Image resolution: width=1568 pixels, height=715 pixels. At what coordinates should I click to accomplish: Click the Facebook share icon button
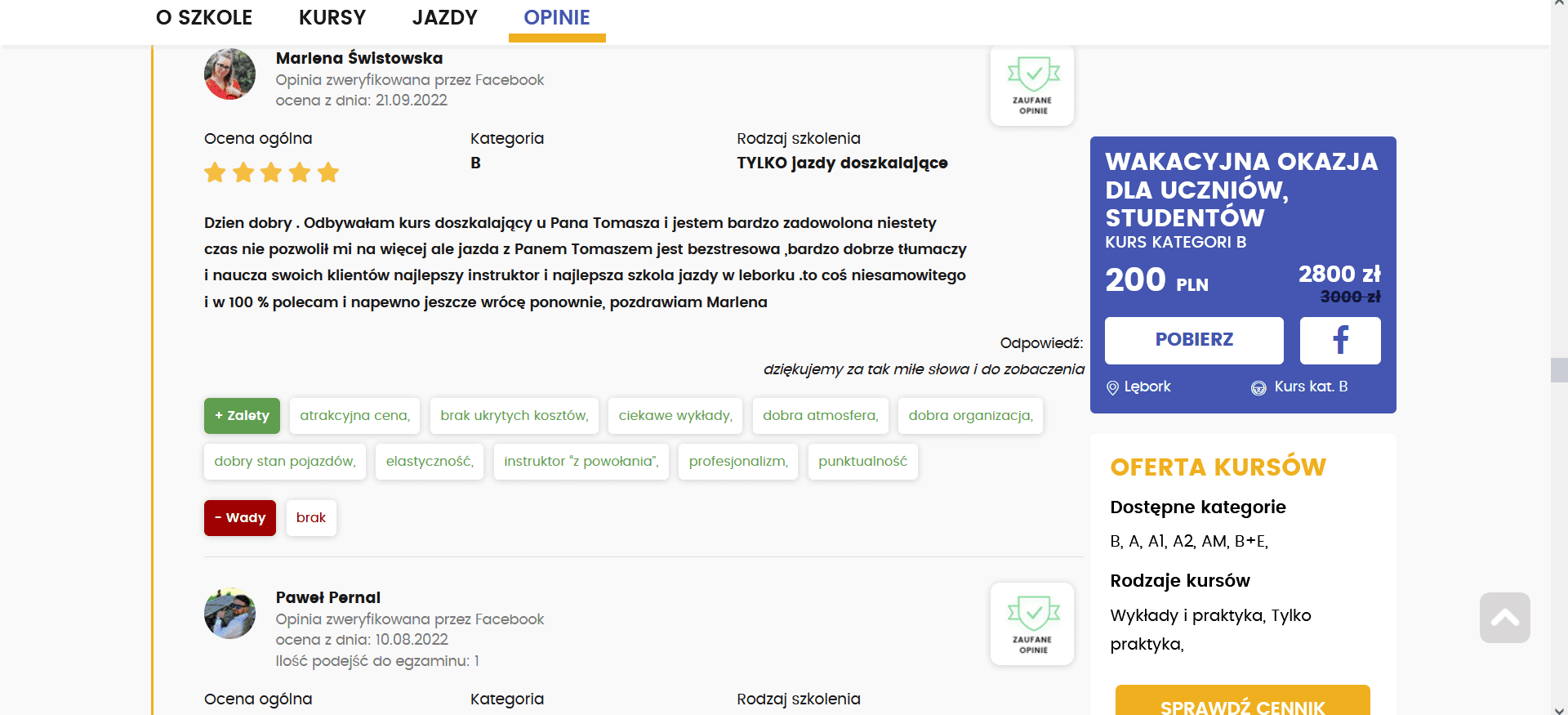click(1339, 340)
